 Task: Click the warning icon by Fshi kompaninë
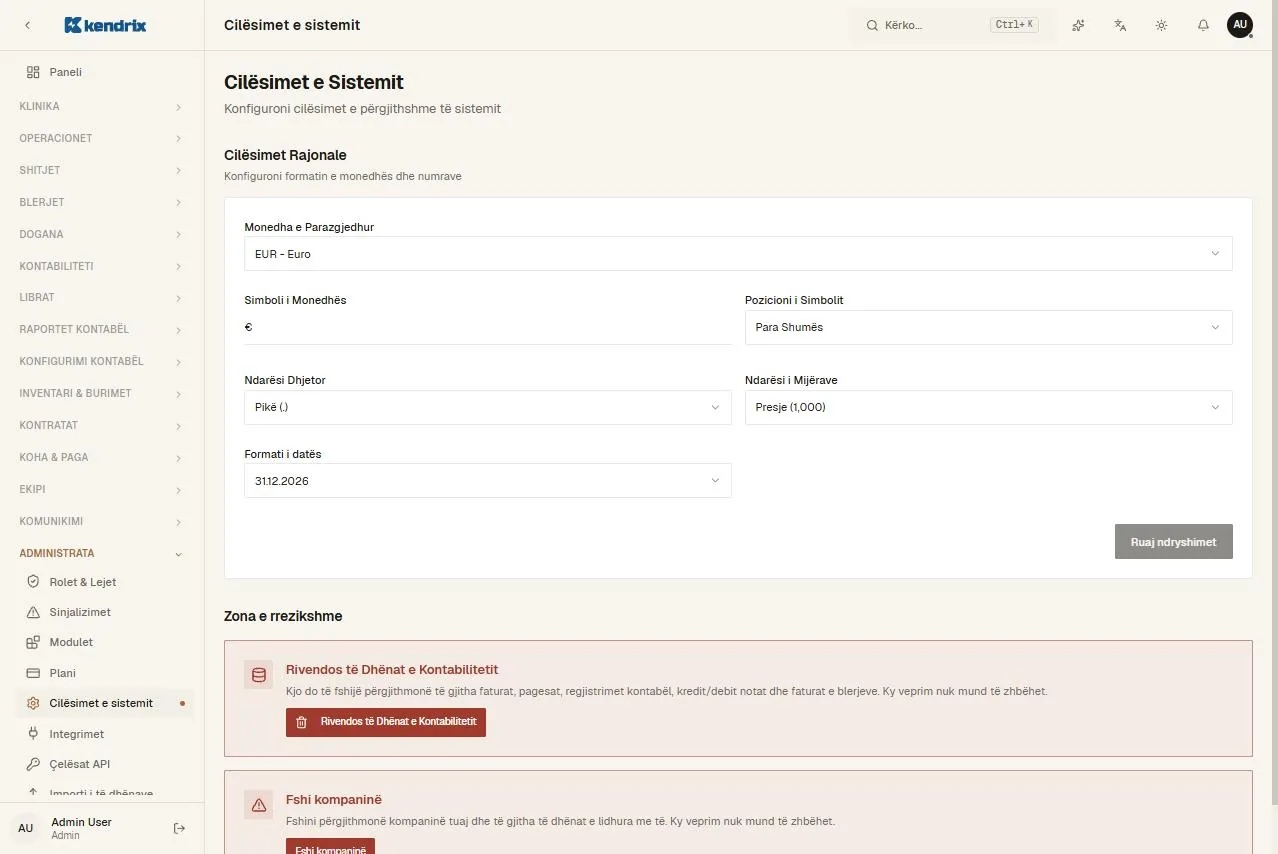tap(259, 805)
